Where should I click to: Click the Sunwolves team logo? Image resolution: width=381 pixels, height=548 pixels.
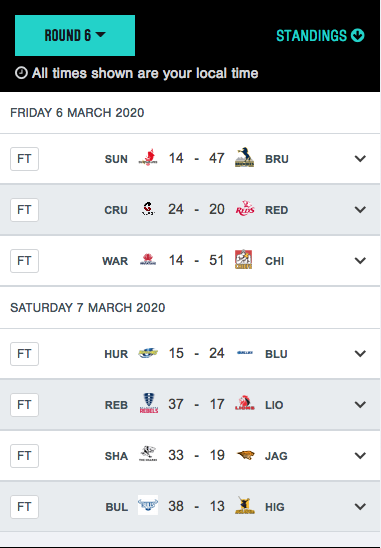(148, 158)
